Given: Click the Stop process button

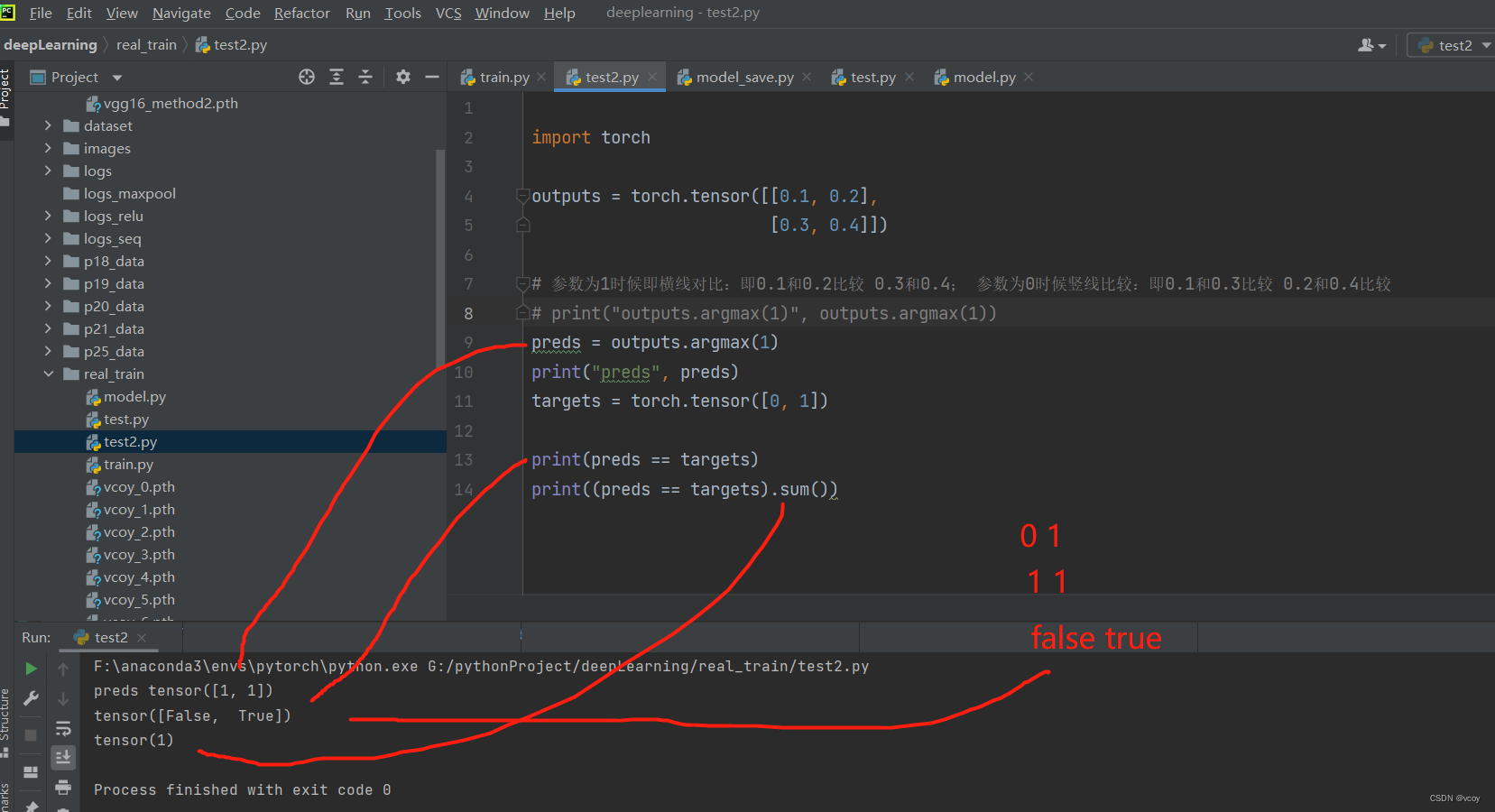Looking at the screenshot, I should pyautogui.click(x=31, y=734).
